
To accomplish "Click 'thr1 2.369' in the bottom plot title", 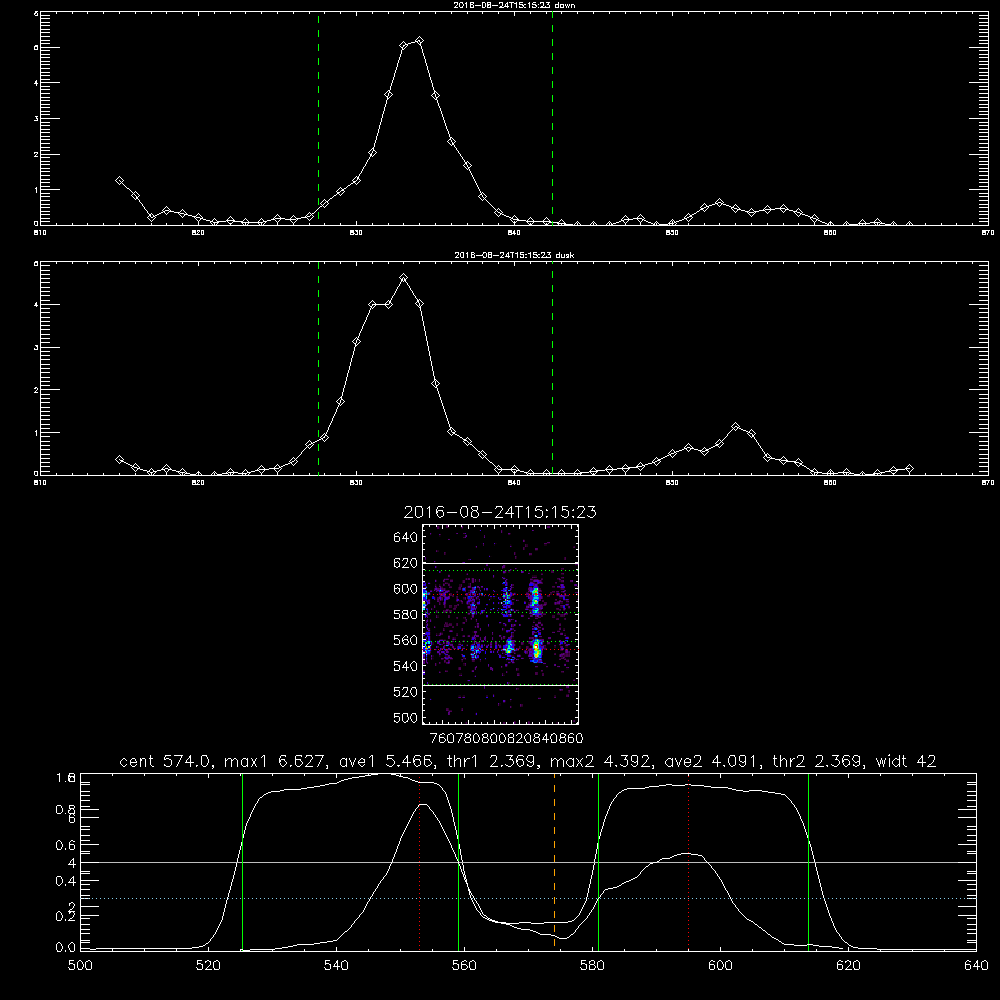I will [494, 761].
